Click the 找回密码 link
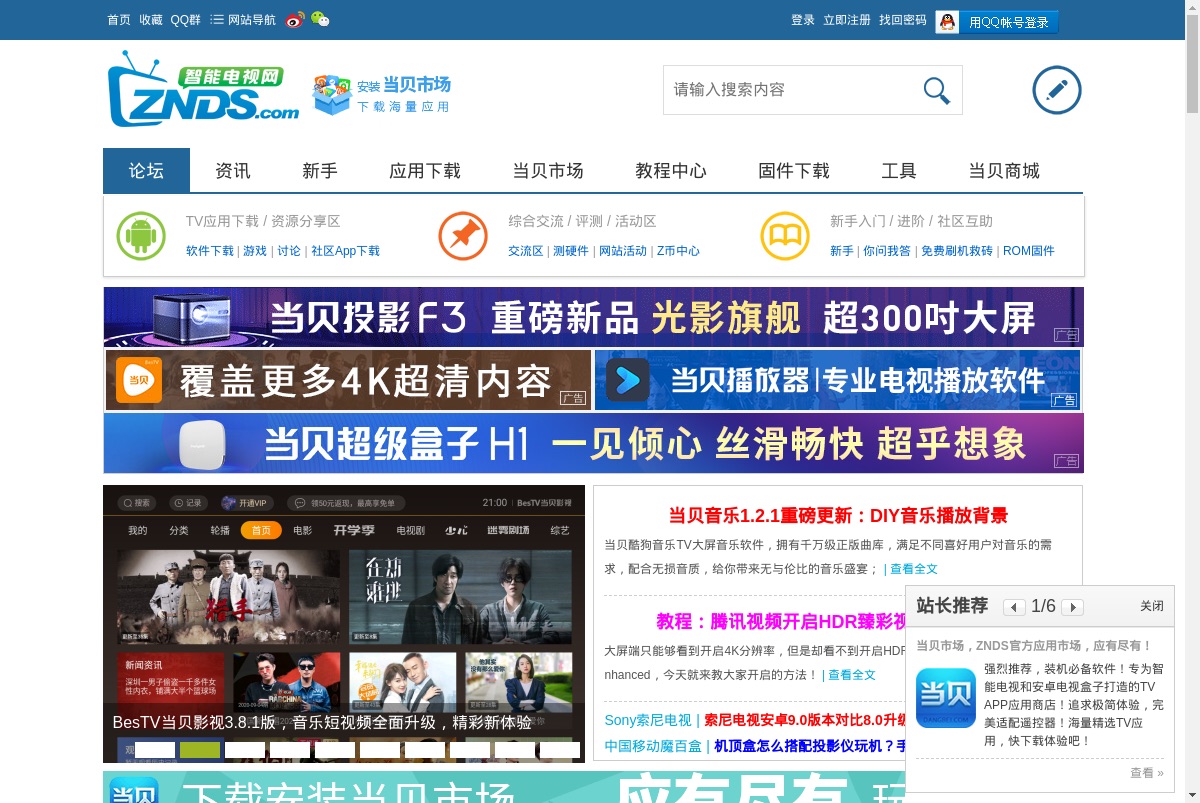The width and height of the screenshot is (1200, 803). pos(903,20)
